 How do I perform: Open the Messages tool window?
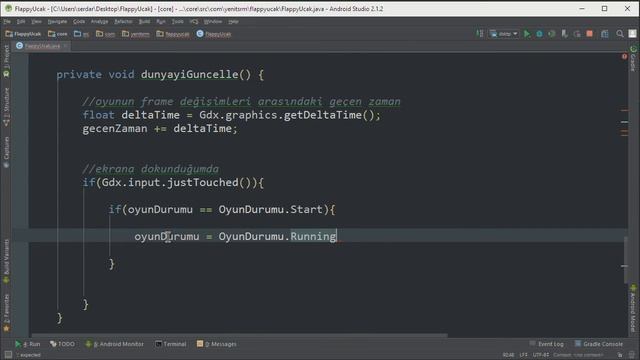(x=217, y=344)
